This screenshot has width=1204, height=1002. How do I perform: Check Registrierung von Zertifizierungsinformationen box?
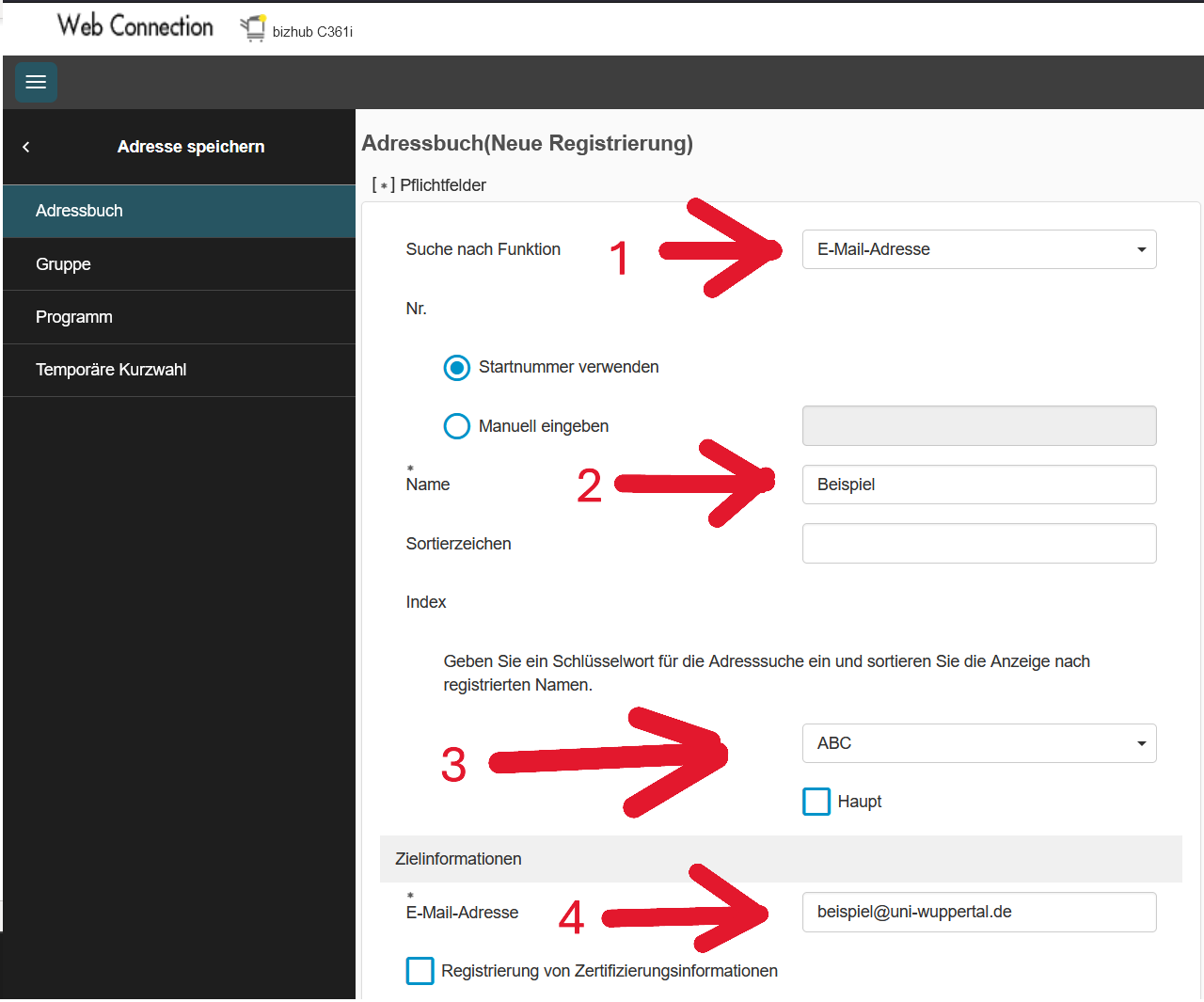tap(420, 971)
